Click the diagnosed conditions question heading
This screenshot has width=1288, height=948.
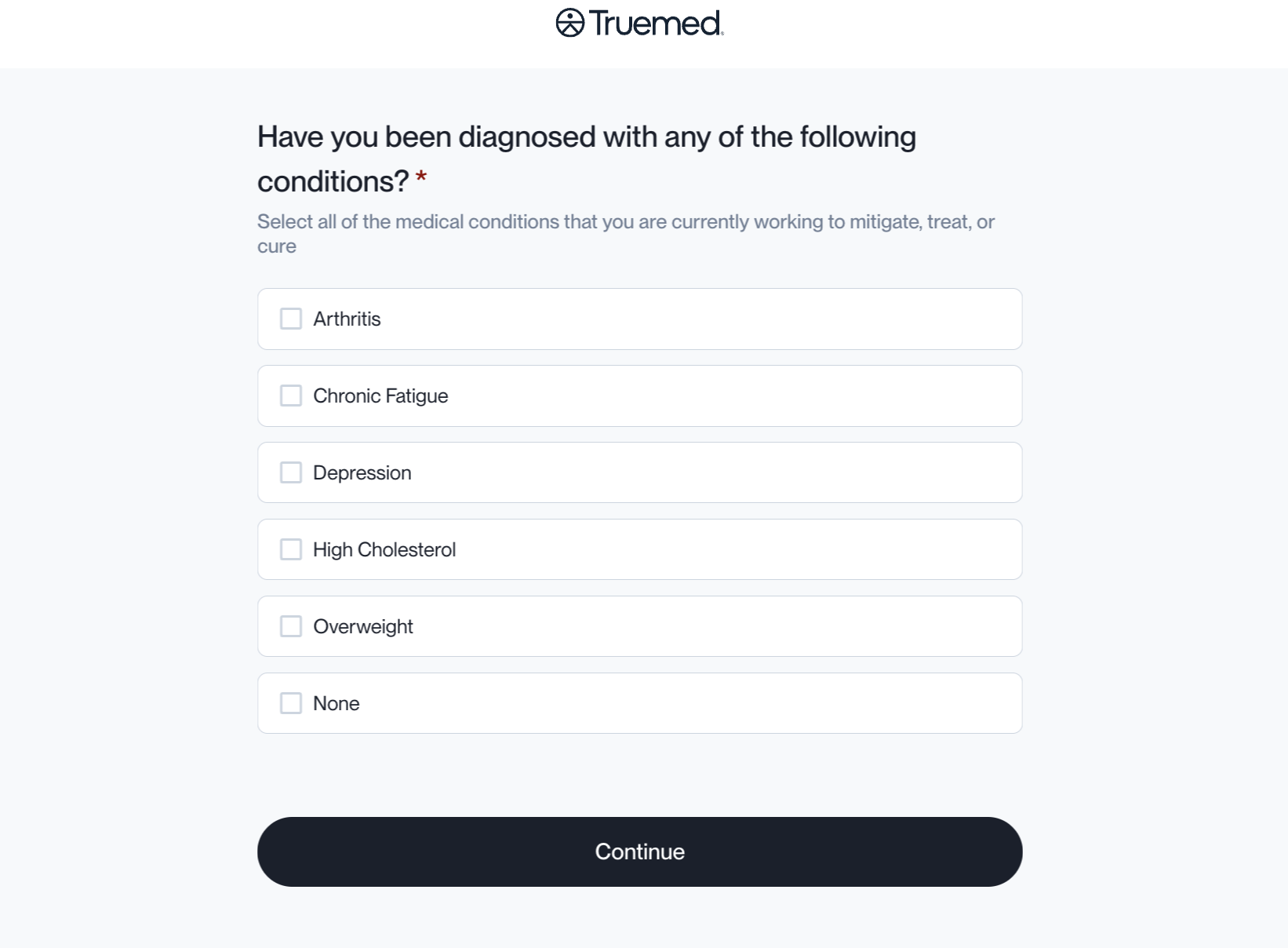pos(586,137)
